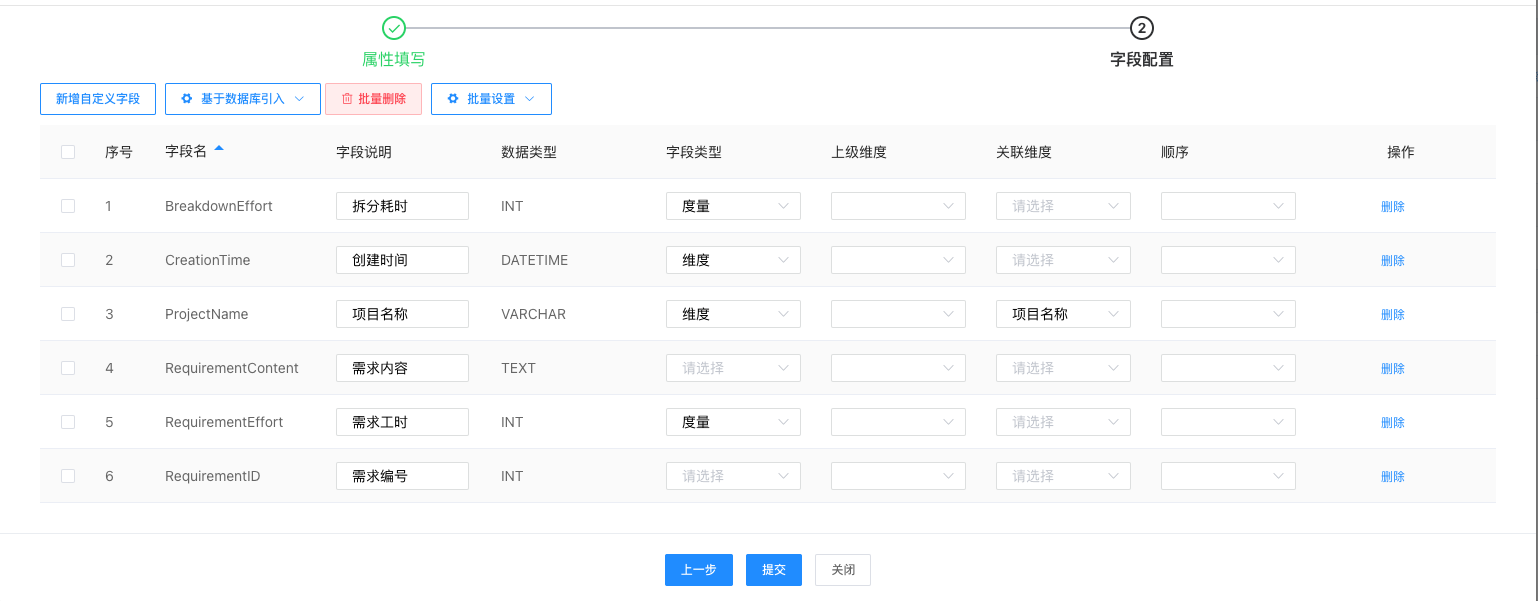Click the 新增自定义字段 button

[98, 99]
